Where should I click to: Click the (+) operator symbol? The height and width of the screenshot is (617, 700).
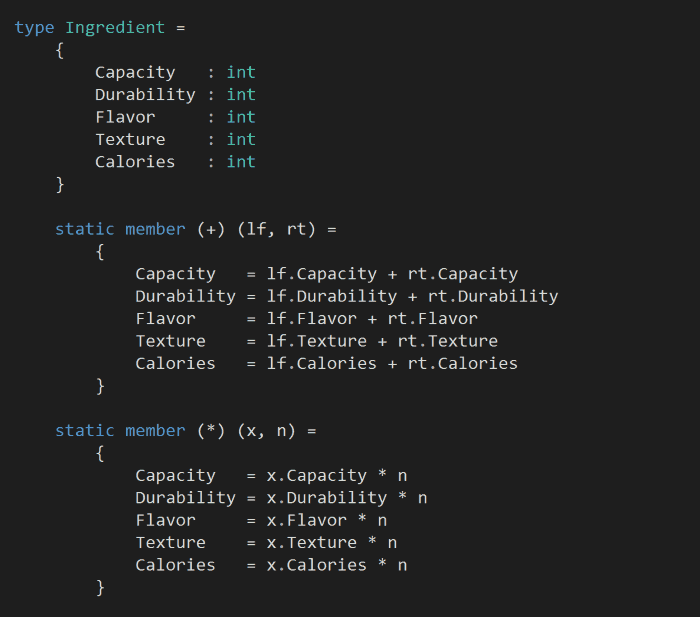click(211, 229)
